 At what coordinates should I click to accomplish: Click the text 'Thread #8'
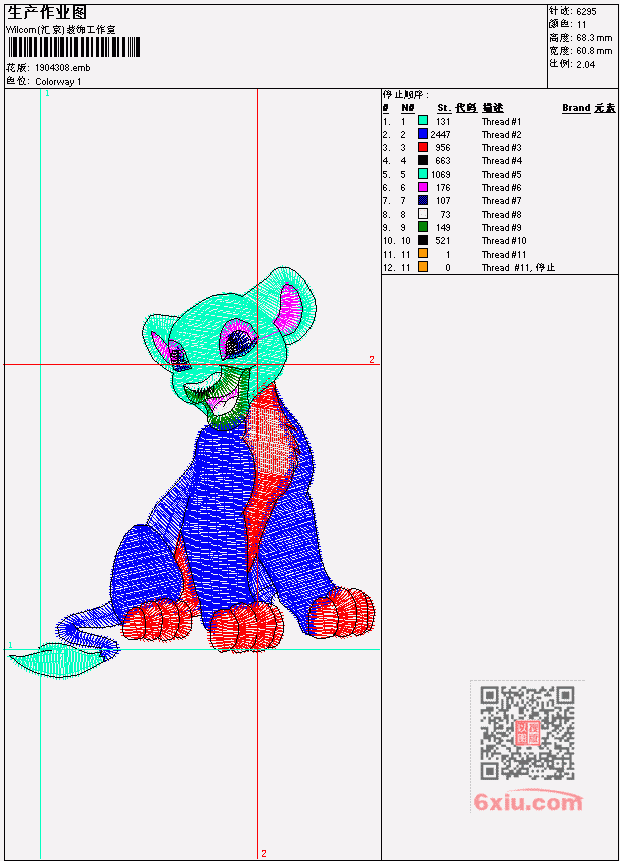(x=501, y=215)
